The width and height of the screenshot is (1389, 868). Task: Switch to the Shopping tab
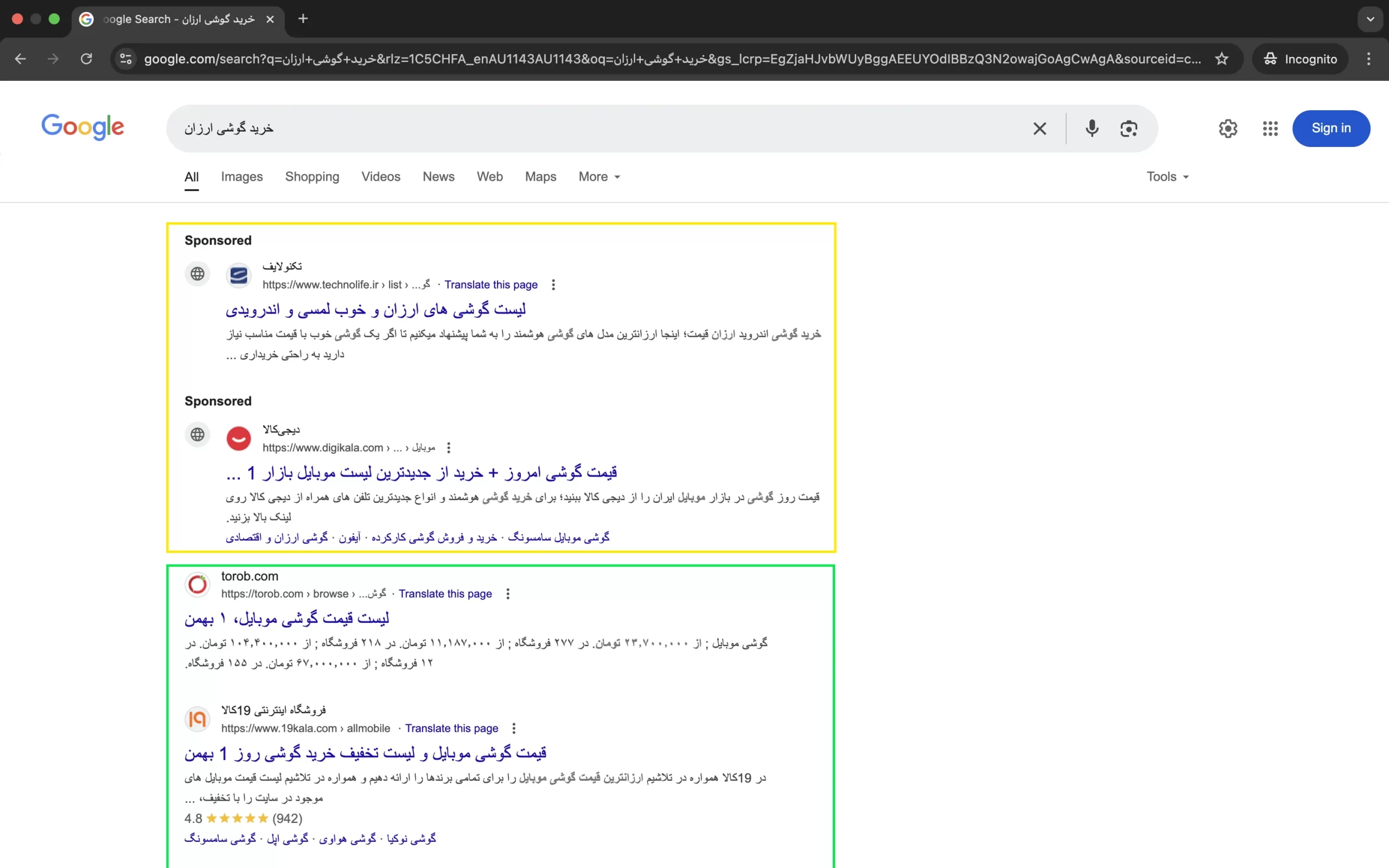click(x=312, y=177)
